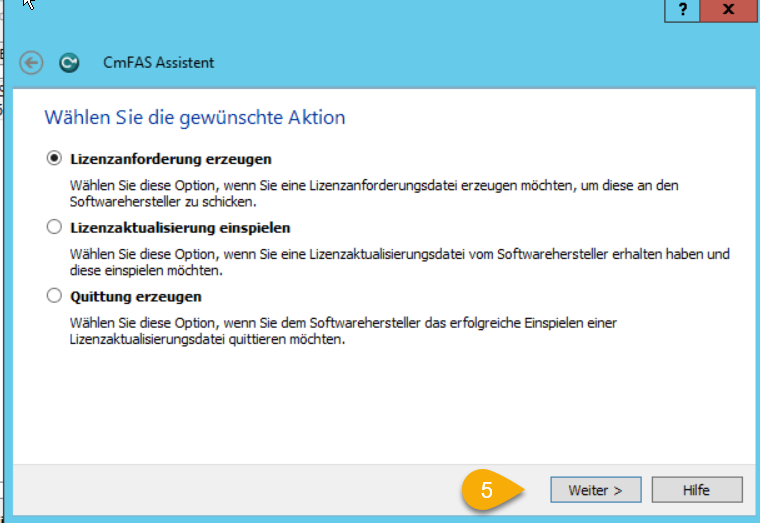Open context help with question mark button
The image size is (760, 523).
[682, 9]
